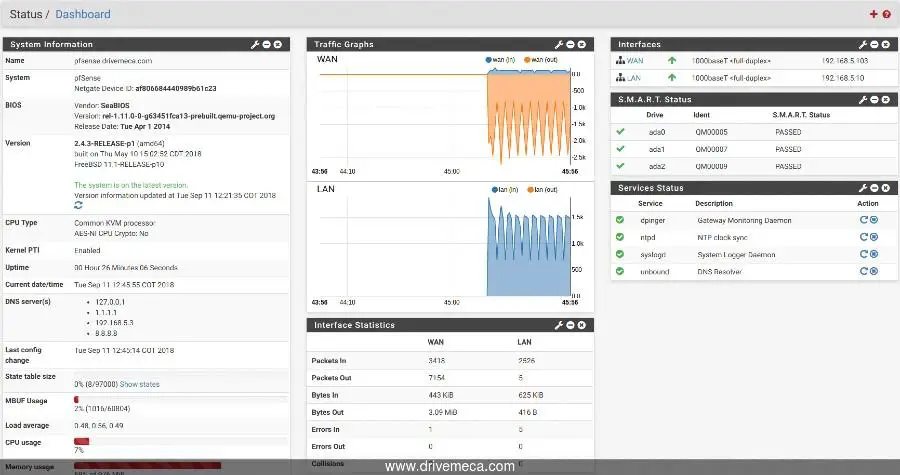Viewport: 900px width, 475px height.
Task: Open Traffic Graphs widget settings wrench
Action: [x=559, y=44]
